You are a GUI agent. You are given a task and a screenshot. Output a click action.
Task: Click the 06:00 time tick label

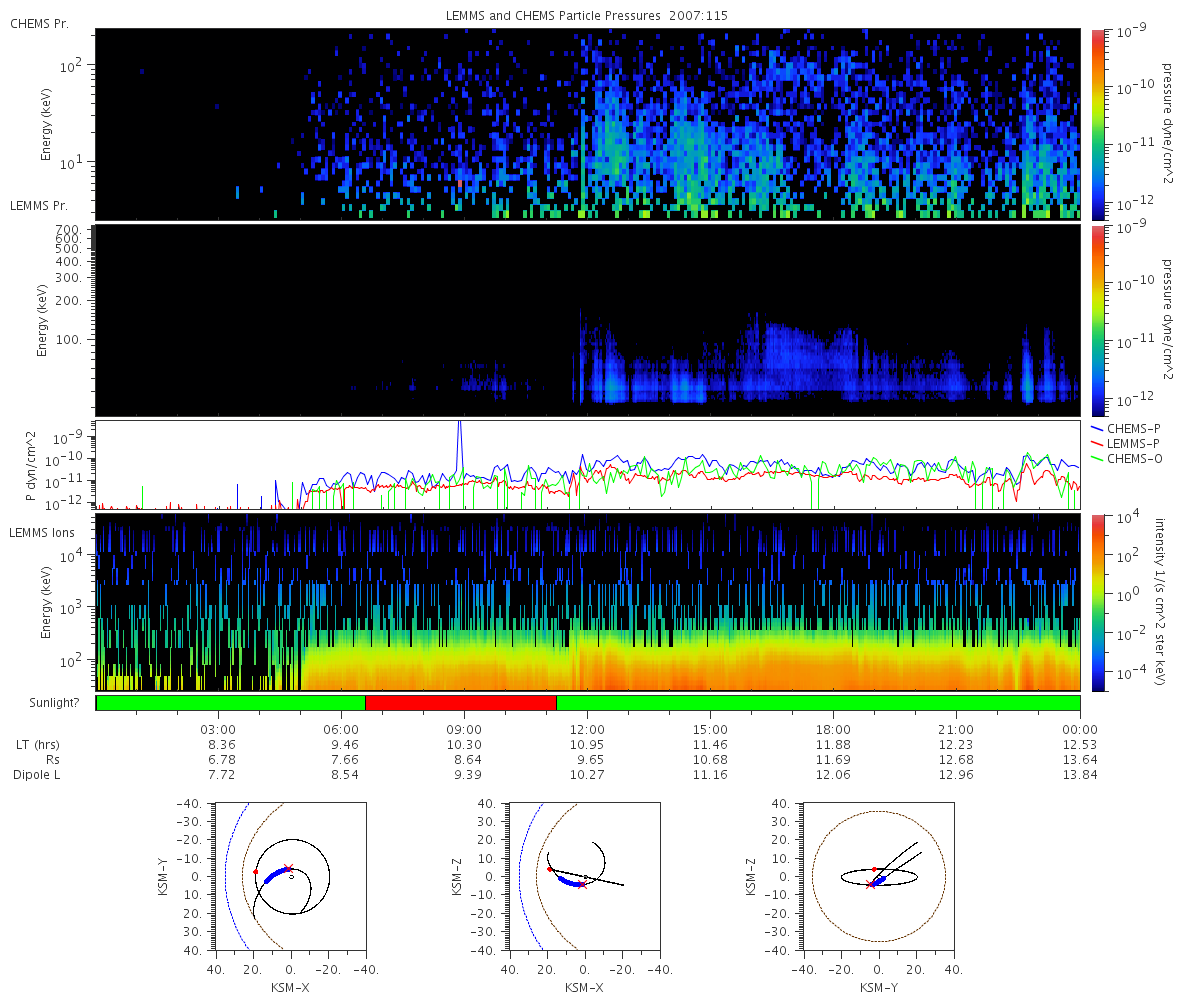(x=341, y=730)
